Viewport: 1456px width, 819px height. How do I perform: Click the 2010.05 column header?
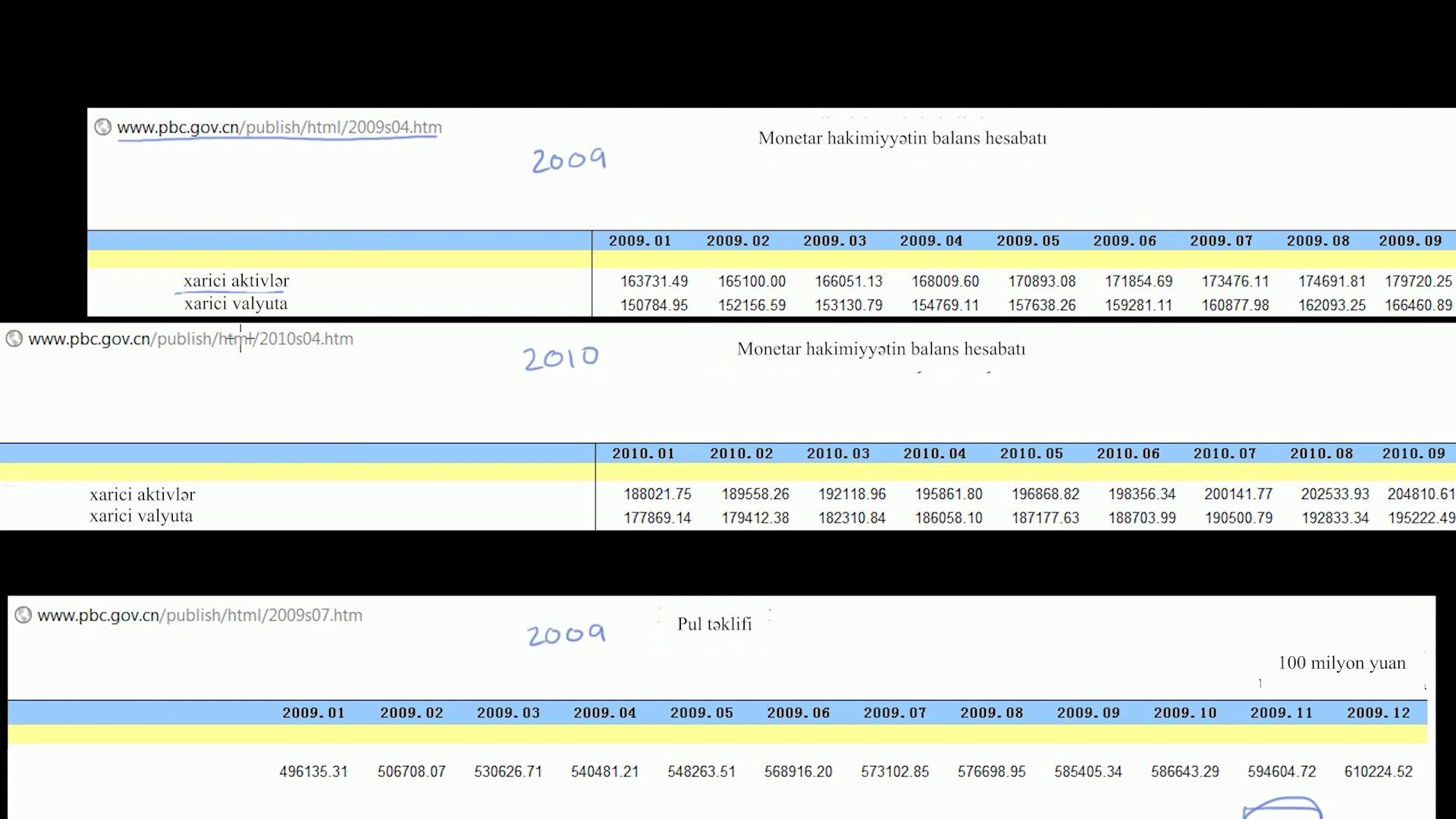click(x=1031, y=453)
